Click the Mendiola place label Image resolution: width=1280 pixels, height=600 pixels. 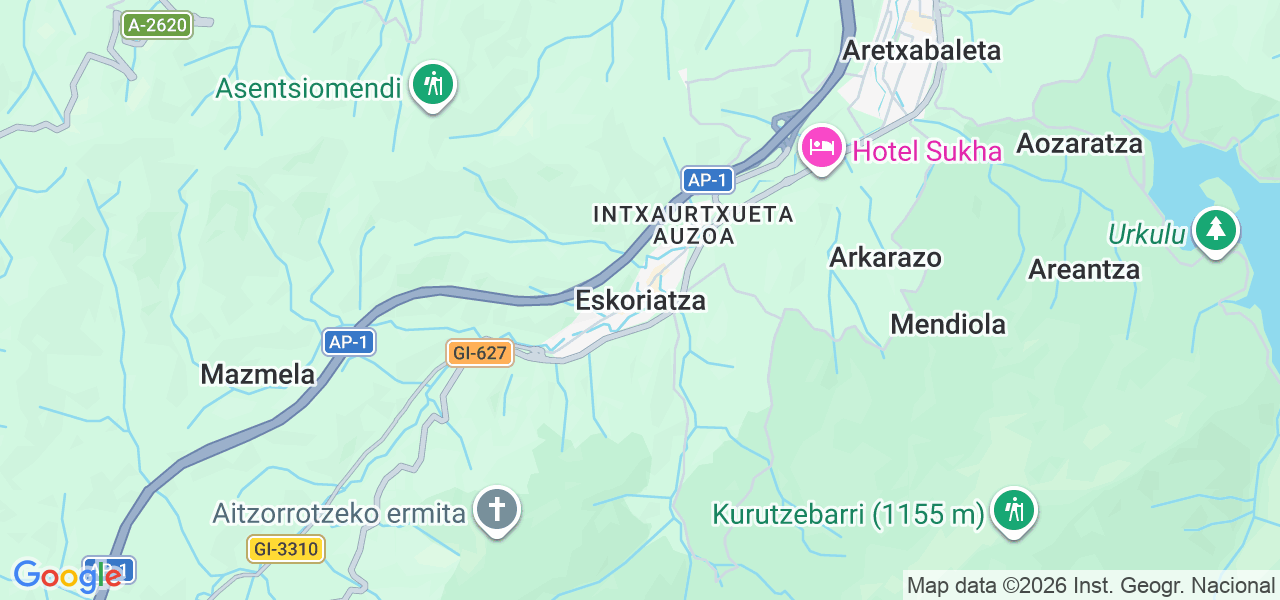click(948, 324)
